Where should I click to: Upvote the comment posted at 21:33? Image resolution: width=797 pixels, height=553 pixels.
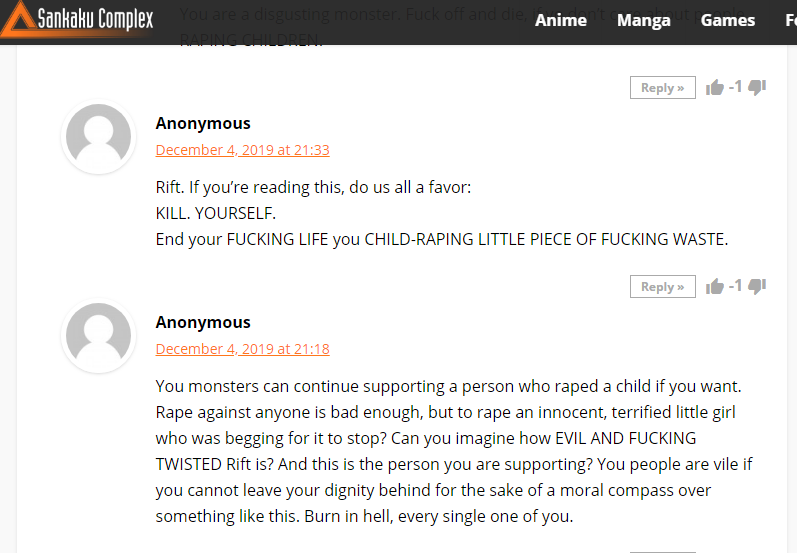tap(715, 287)
